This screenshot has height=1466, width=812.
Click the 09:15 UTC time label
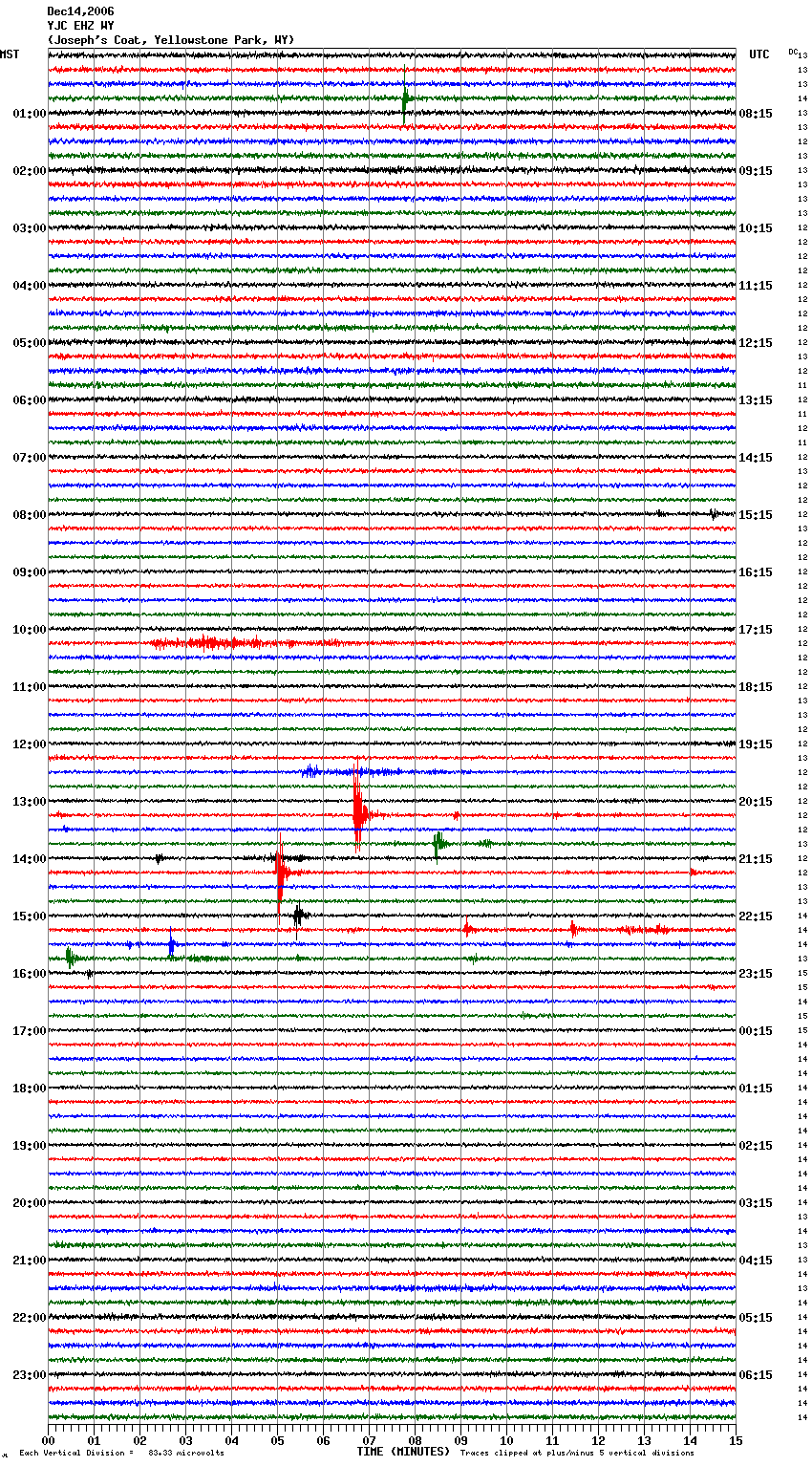pos(756,171)
